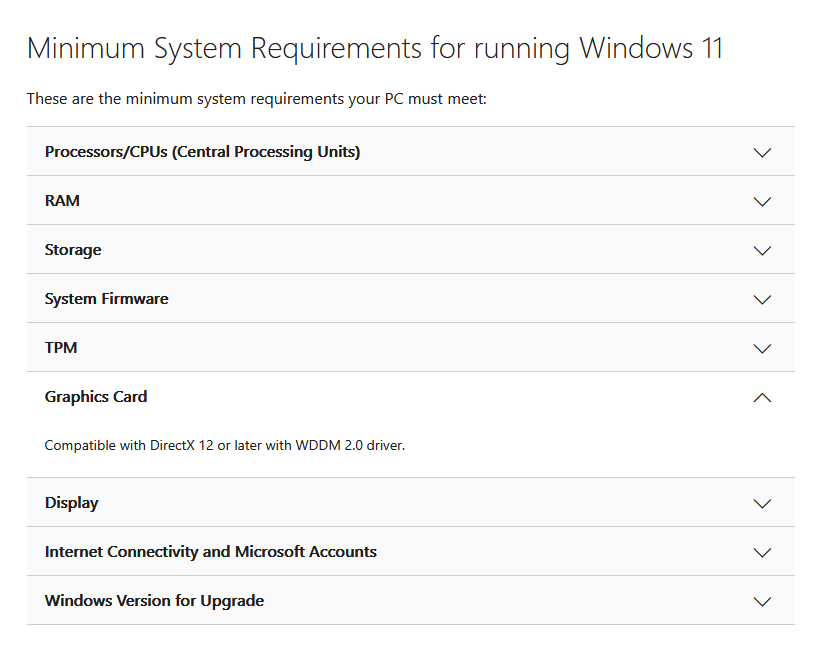This screenshot has height=664, width=824.
Task: Click the Windows Version for Upgrade chevron
Action: click(x=762, y=601)
